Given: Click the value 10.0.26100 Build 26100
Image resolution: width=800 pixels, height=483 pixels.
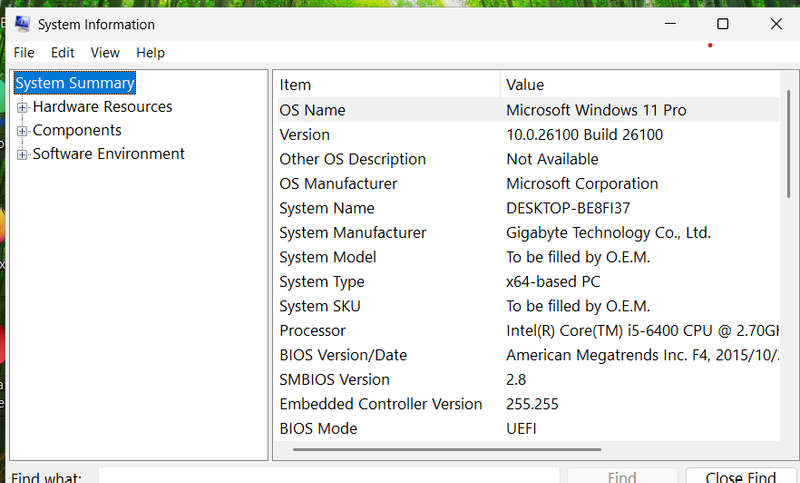Looking at the screenshot, I should pos(585,135).
